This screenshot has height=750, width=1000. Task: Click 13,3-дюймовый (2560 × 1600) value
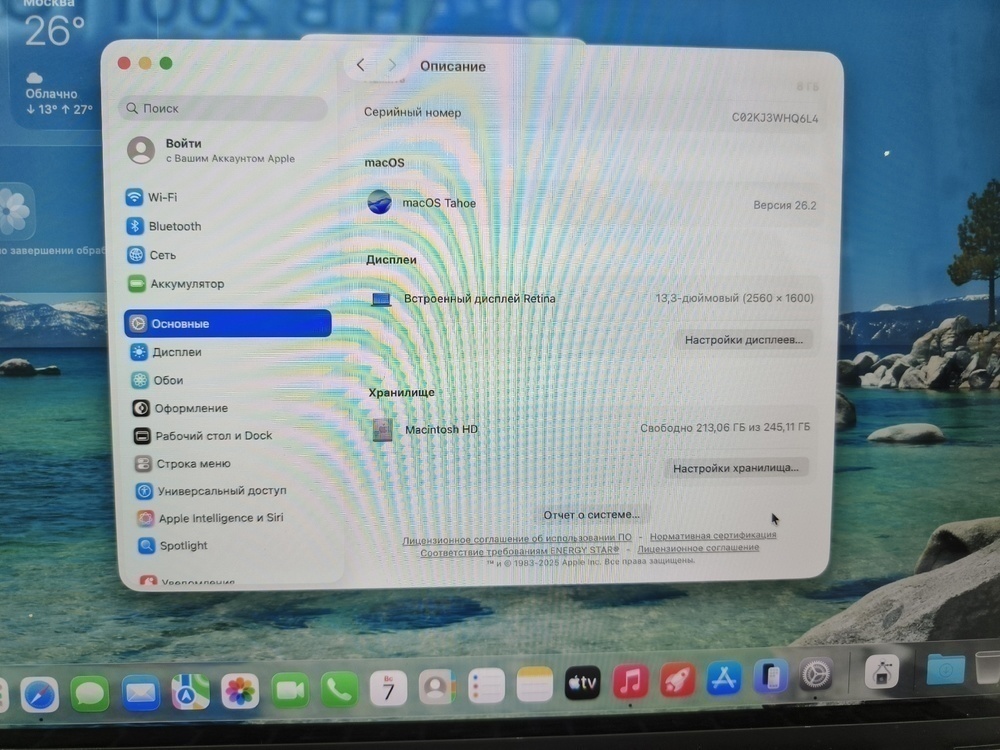pyautogui.click(x=735, y=298)
